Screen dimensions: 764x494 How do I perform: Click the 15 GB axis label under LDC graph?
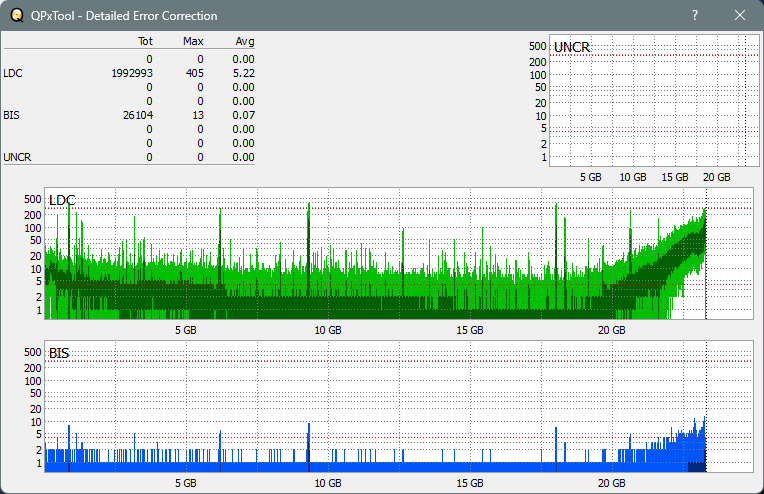tap(470, 330)
